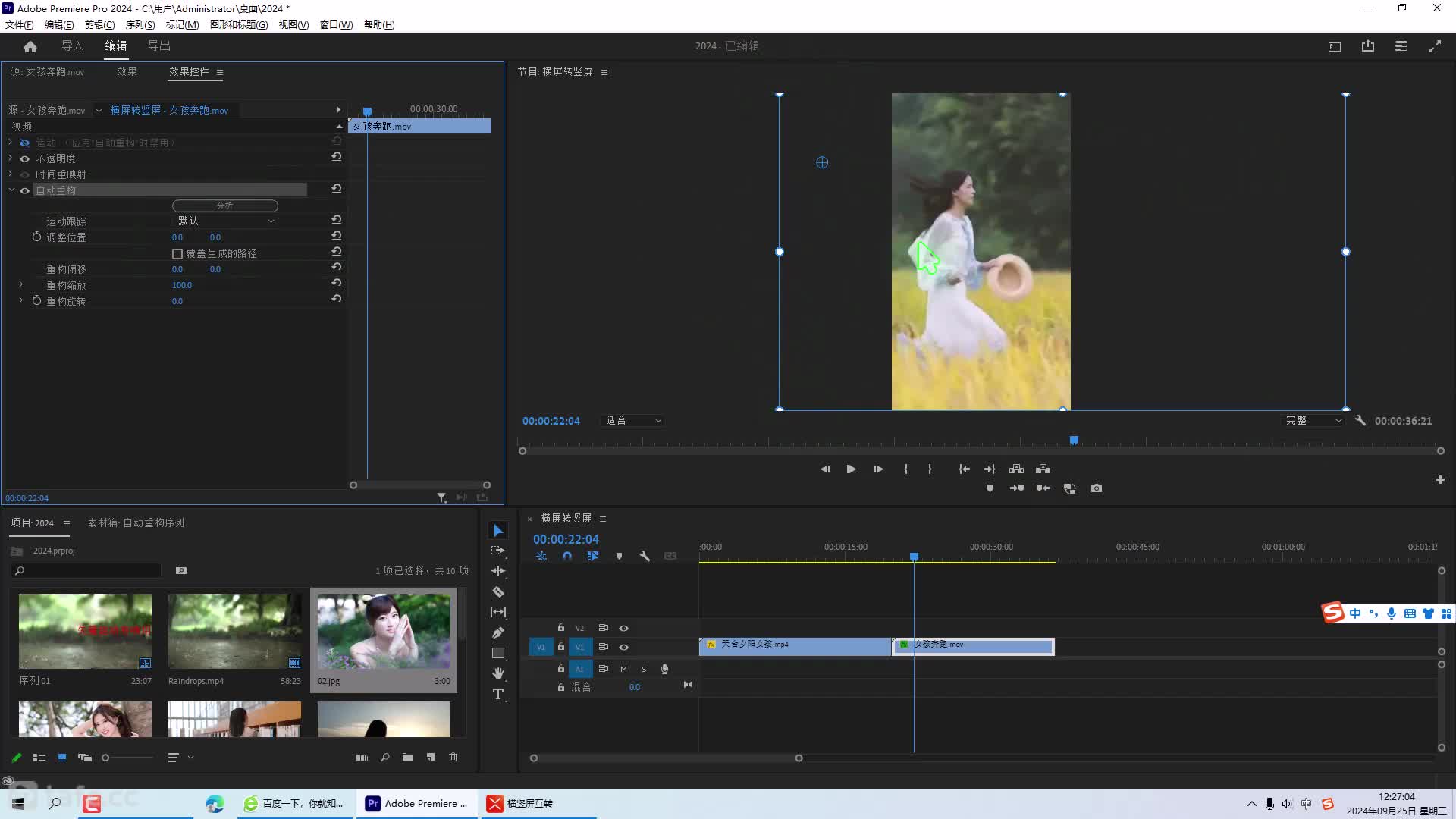Screen dimensions: 1456x819
Task: Switch to the 导入 workspace tab
Action: click(x=73, y=46)
